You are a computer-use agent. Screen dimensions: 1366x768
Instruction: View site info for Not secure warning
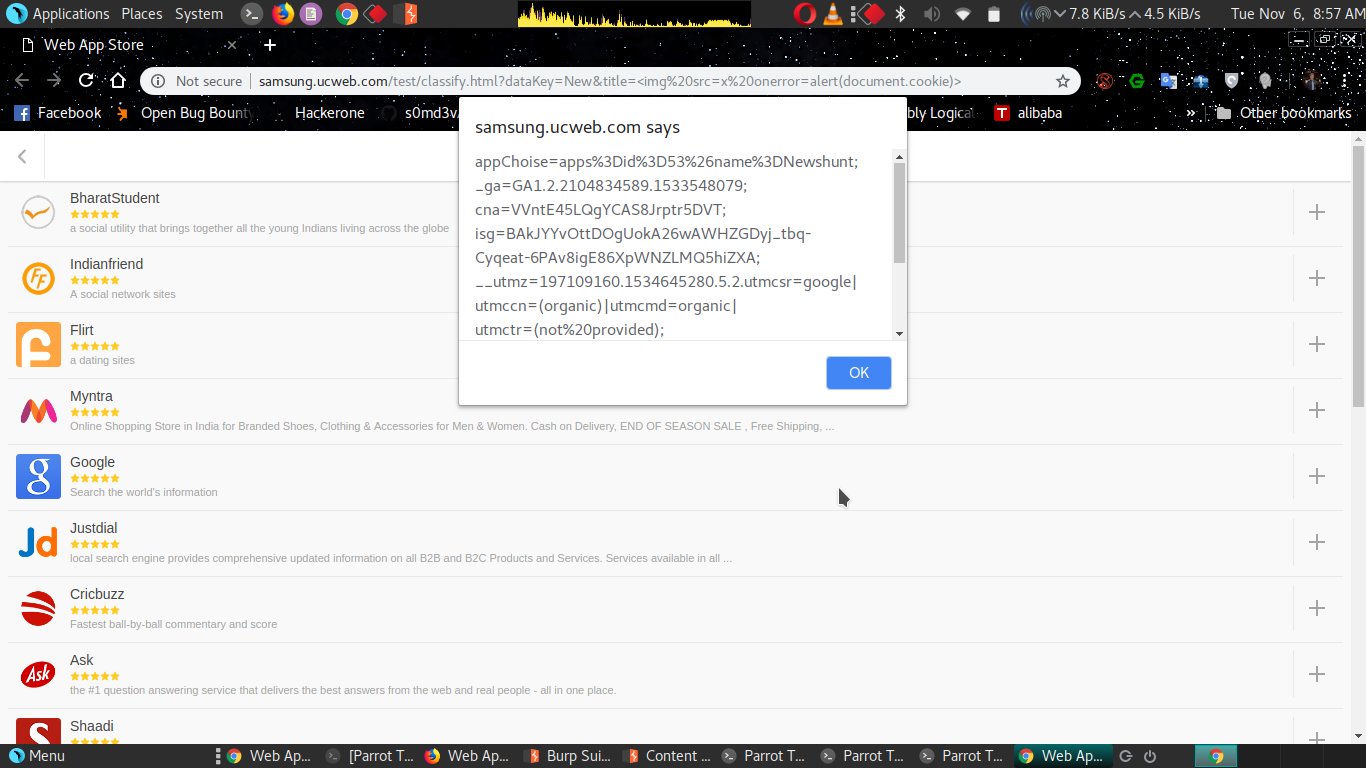[x=198, y=81]
